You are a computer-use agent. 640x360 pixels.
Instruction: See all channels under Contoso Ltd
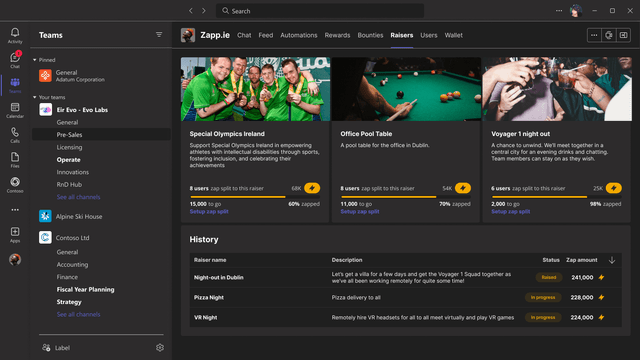click(78, 314)
